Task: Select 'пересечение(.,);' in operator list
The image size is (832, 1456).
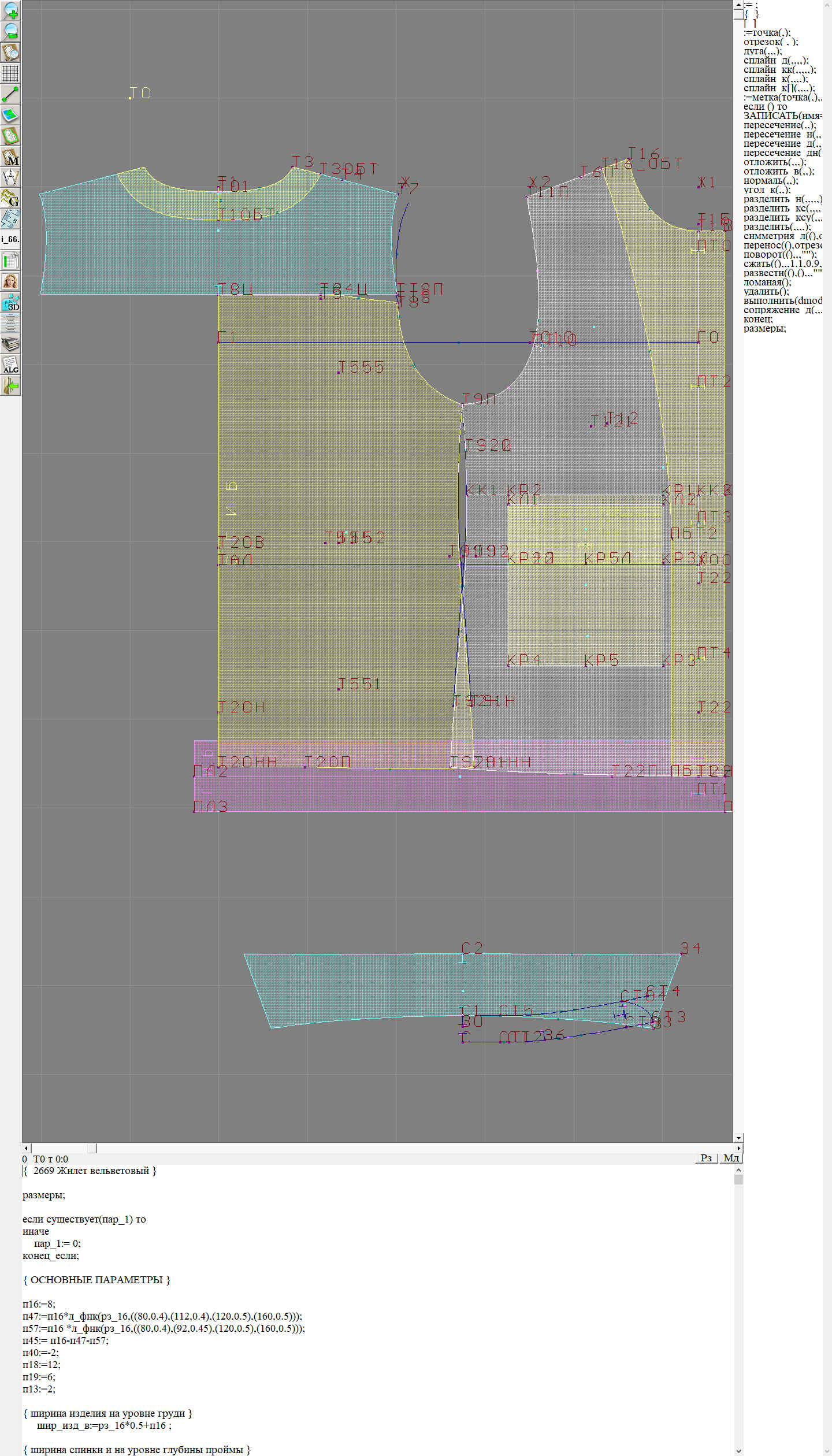Action: click(x=779, y=125)
